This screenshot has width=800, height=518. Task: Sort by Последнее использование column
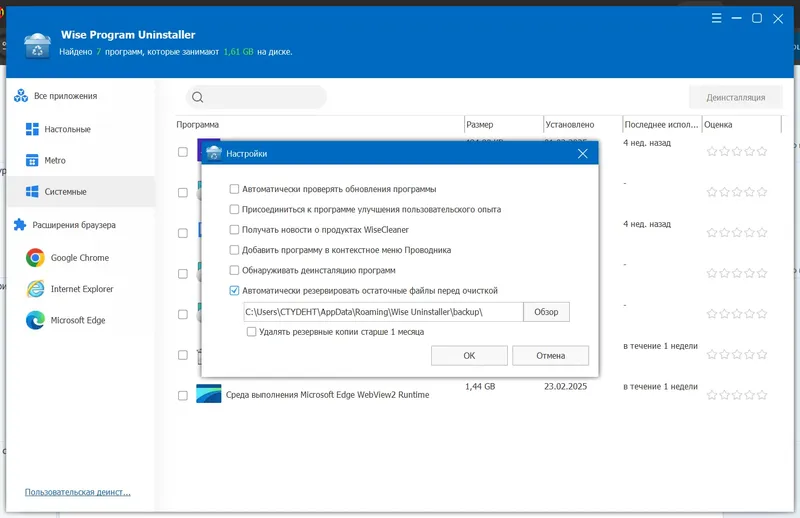[x=661, y=125]
